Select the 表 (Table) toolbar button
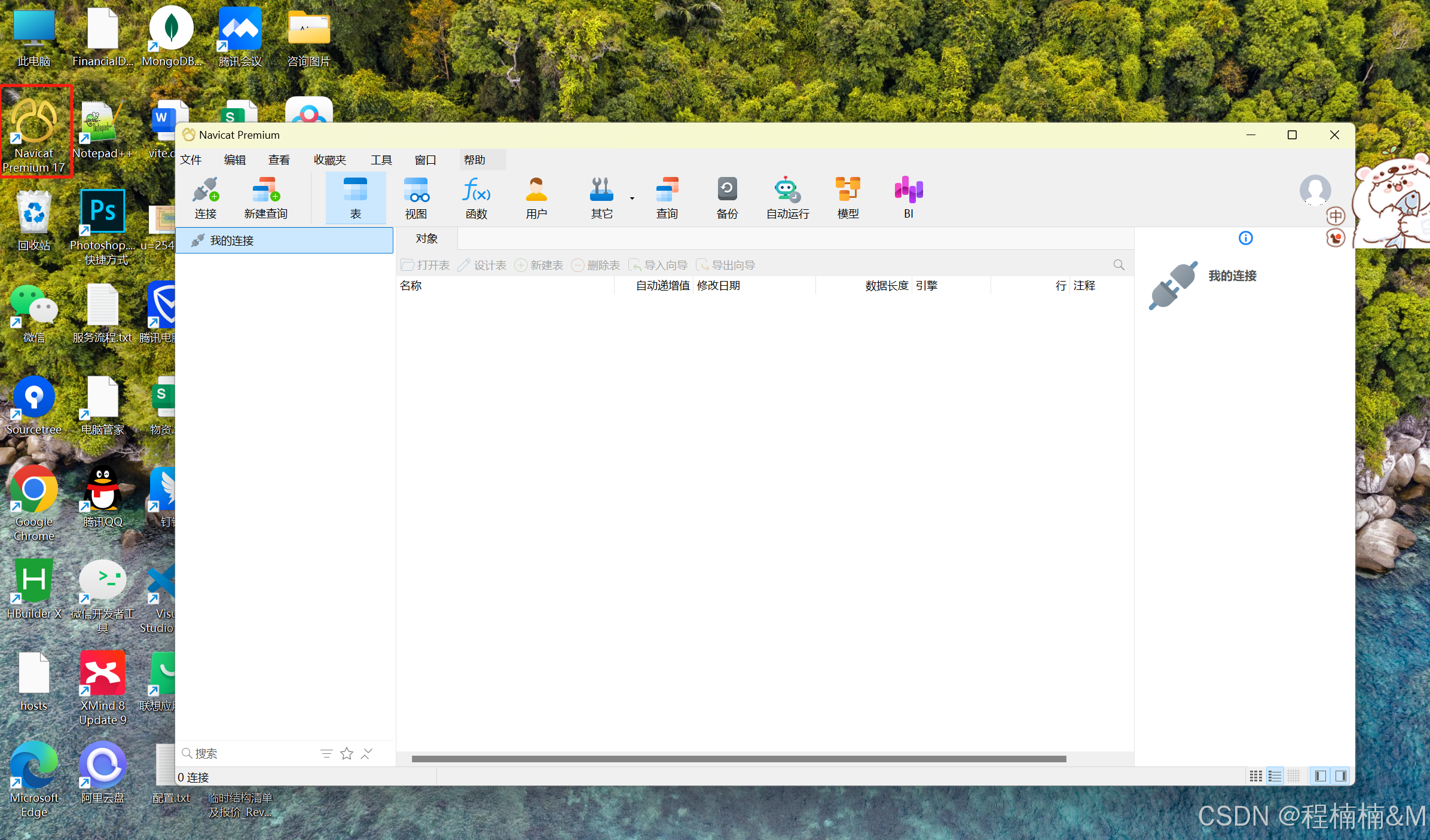 (x=356, y=198)
